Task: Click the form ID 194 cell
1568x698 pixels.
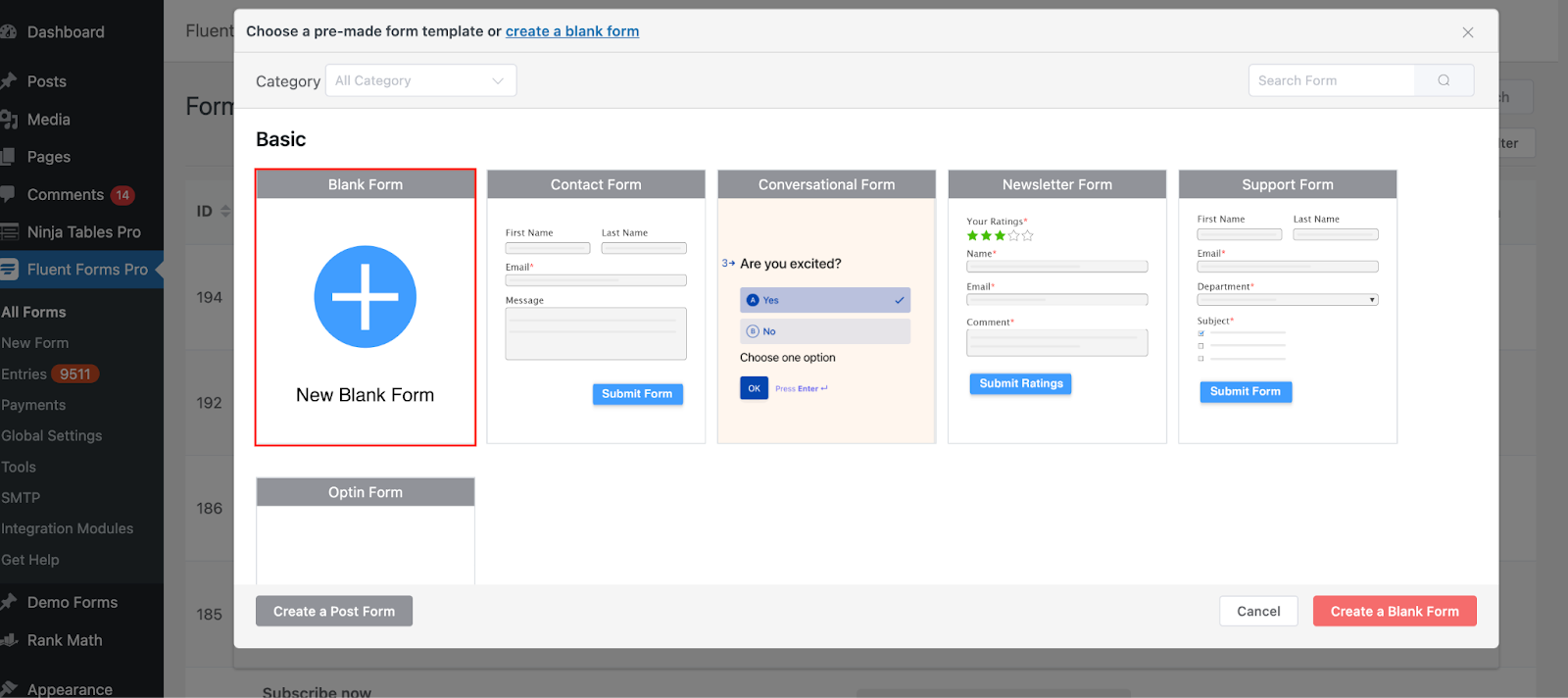Action: 209,297
